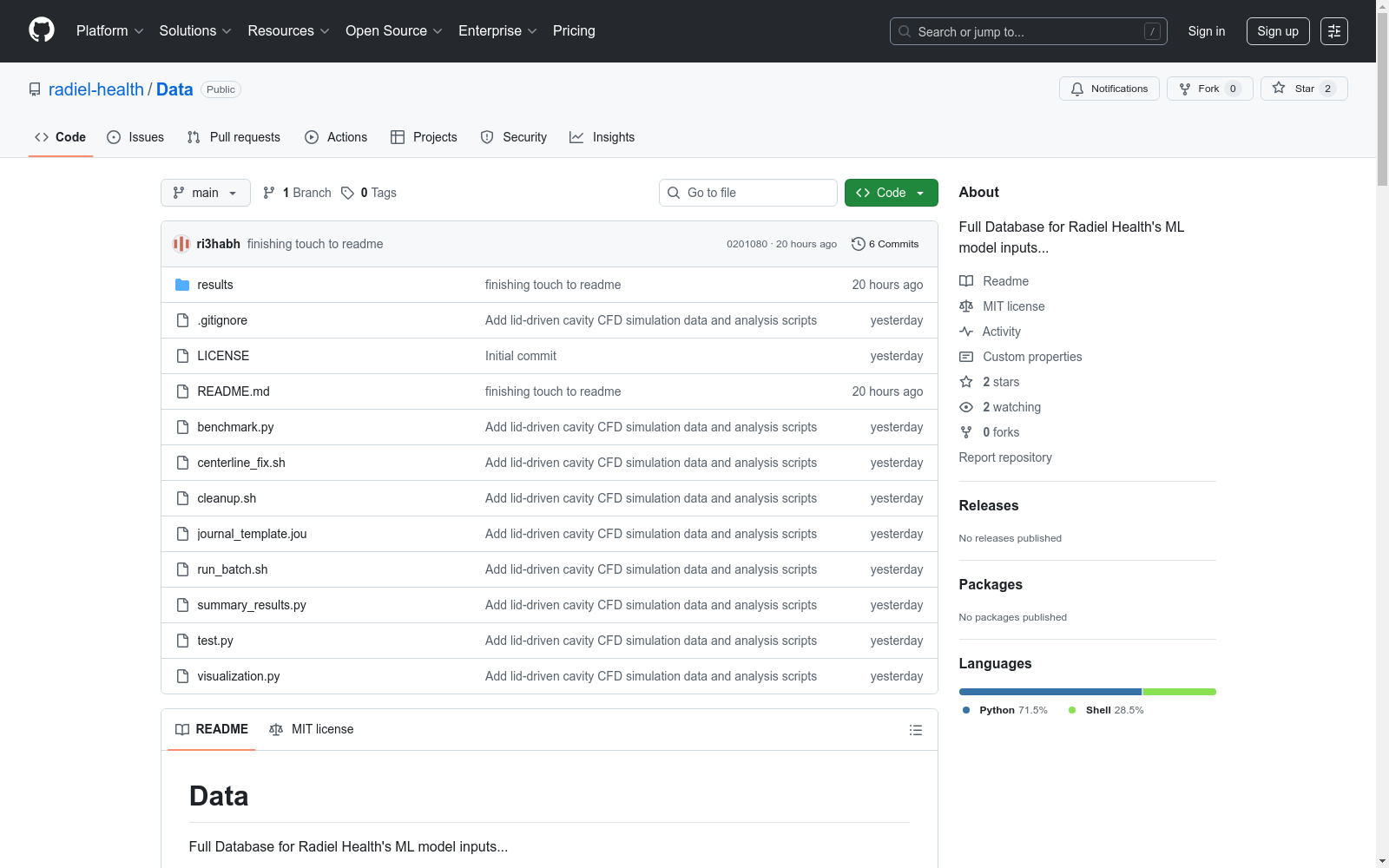
Task: Open the green Code dropdown
Action: click(891, 193)
